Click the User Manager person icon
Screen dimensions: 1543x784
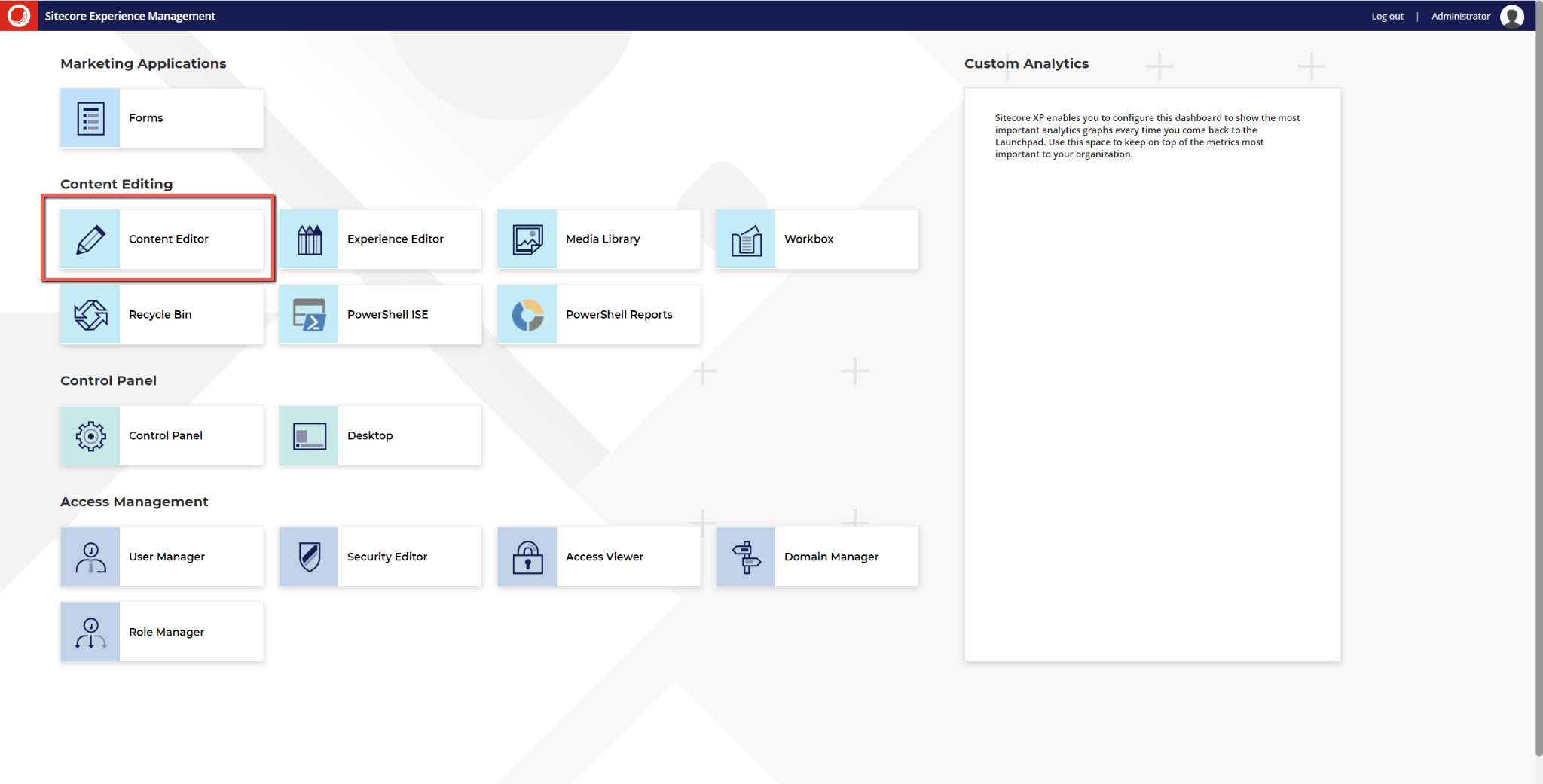pos(90,557)
